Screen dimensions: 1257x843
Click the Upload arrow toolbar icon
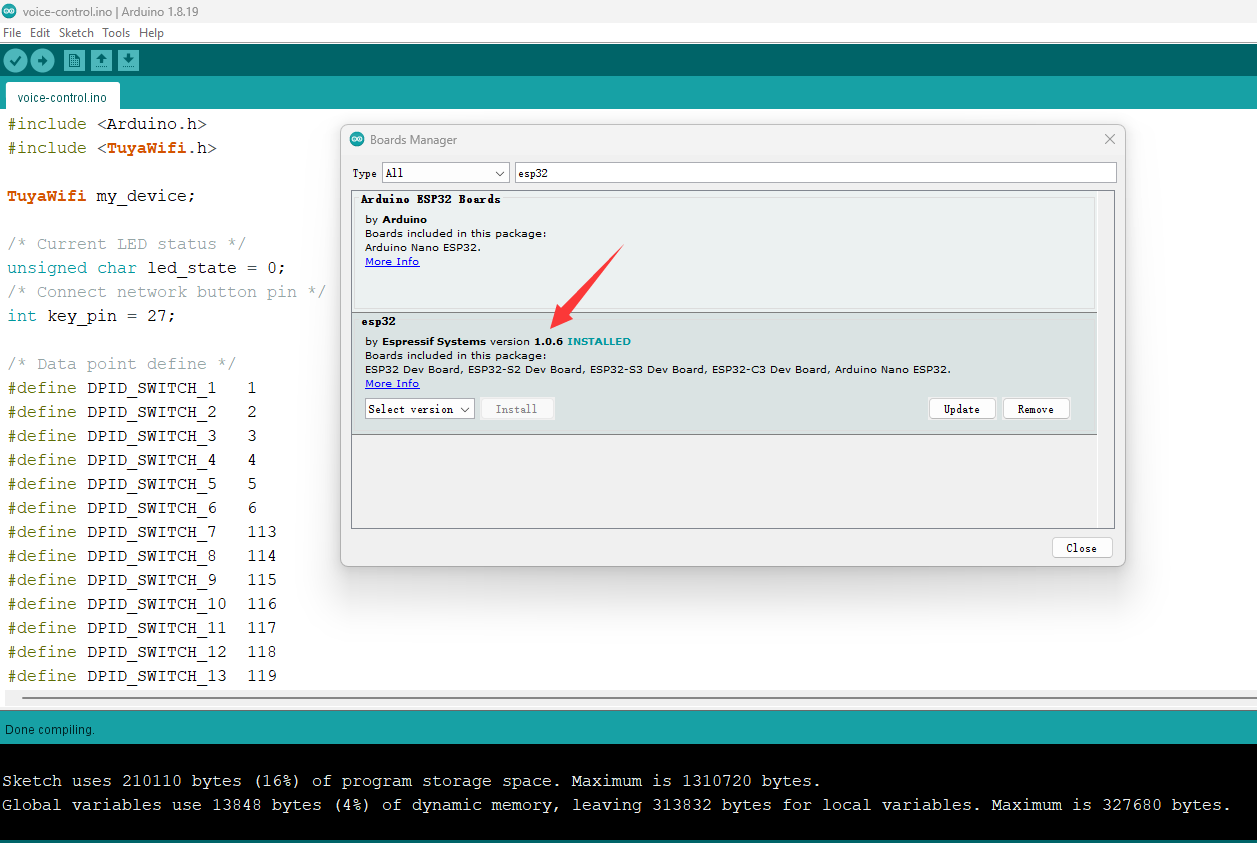[x=42, y=61]
